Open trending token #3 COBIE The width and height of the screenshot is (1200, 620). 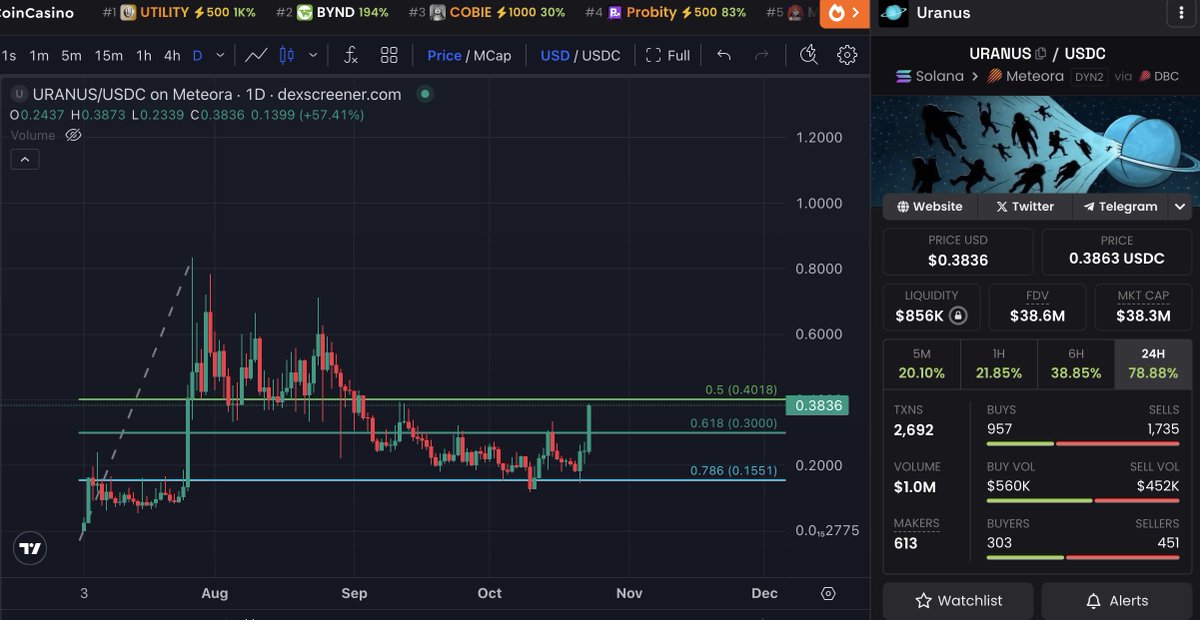[487, 13]
